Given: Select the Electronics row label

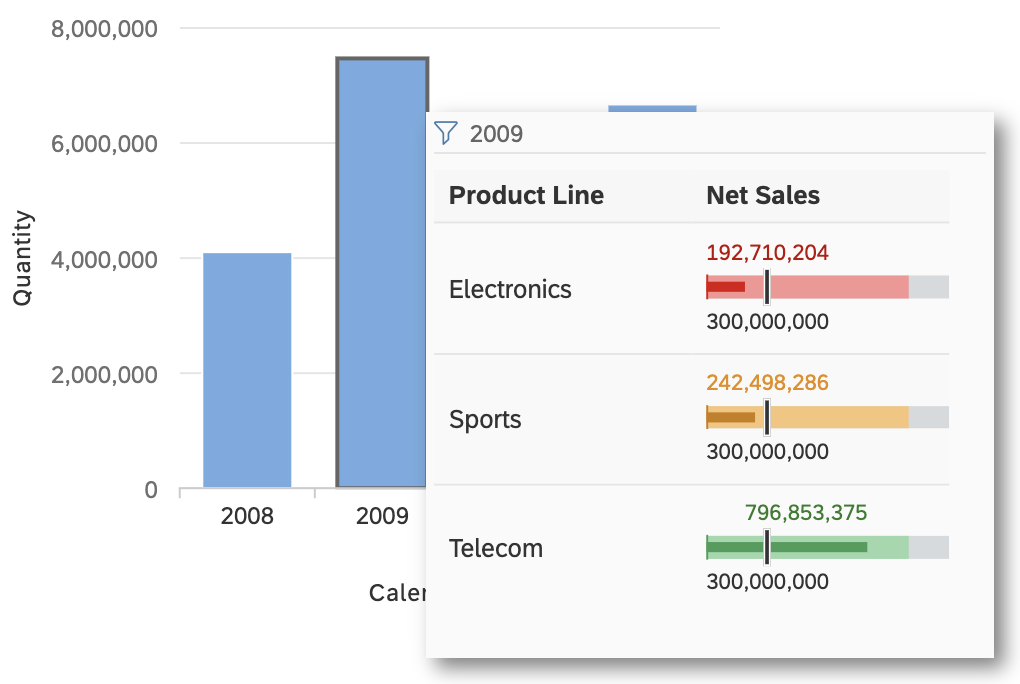Looking at the screenshot, I should 510,289.
